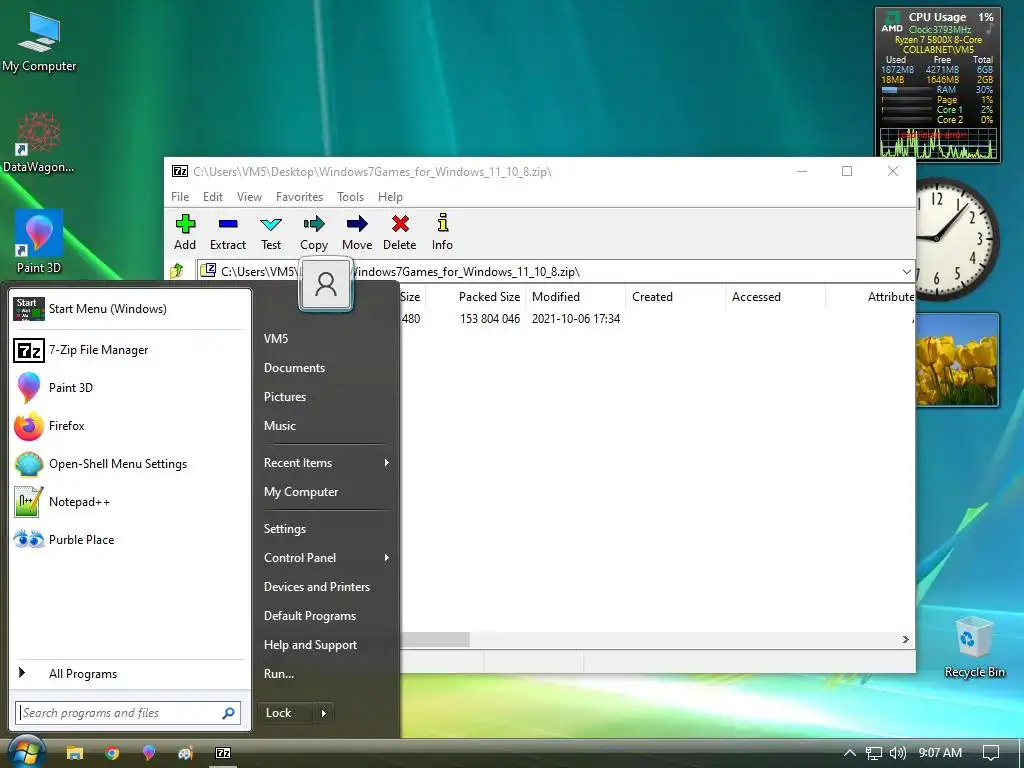Open the Tools menu
The image size is (1024, 768).
click(350, 197)
